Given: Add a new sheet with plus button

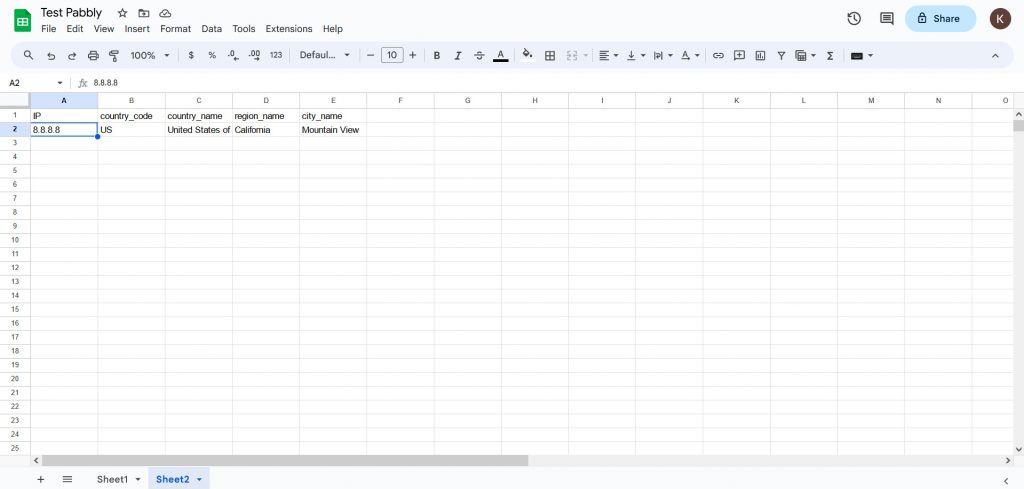Looking at the screenshot, I should (x=41, y=479).
